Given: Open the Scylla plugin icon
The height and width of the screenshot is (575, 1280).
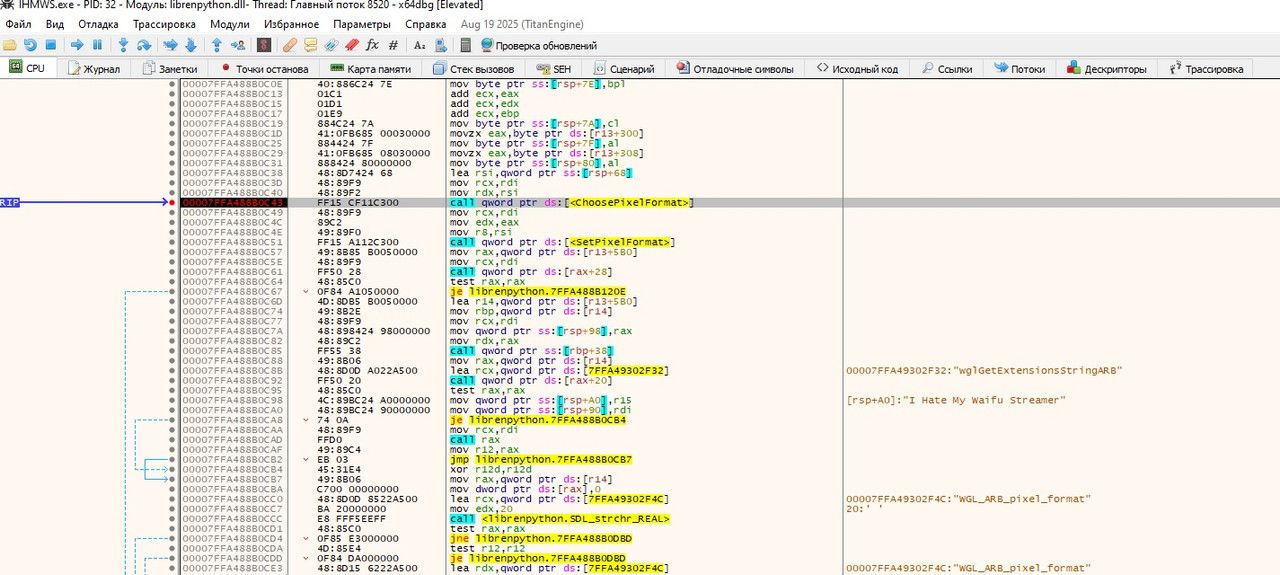Looking at the screenshot, I should (264, 45).
